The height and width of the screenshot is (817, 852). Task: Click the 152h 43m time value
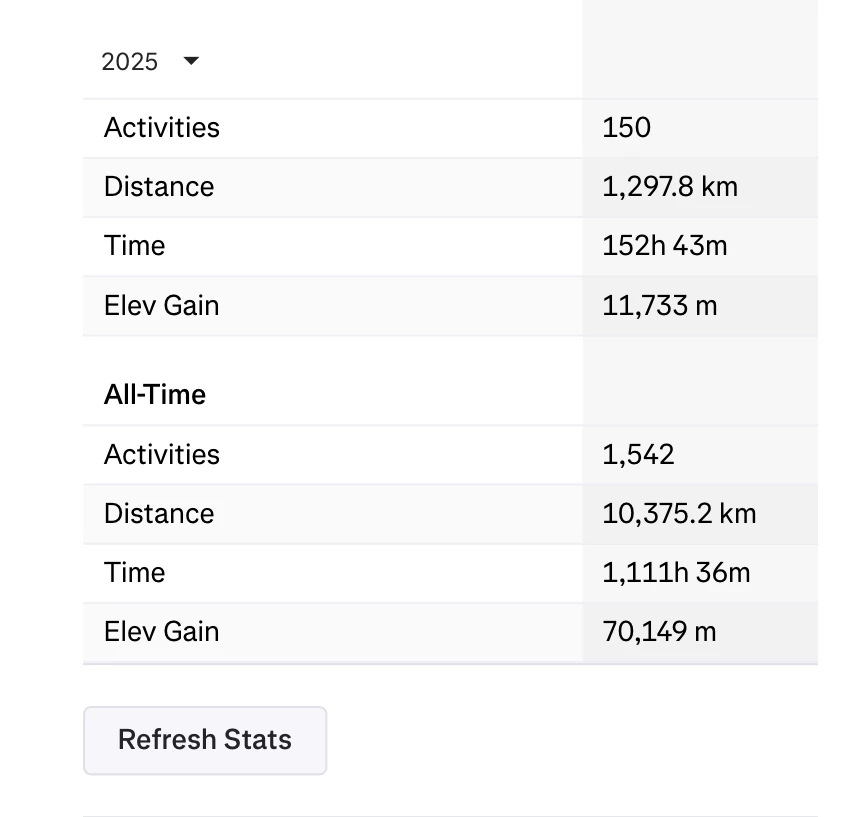[665, 246]
